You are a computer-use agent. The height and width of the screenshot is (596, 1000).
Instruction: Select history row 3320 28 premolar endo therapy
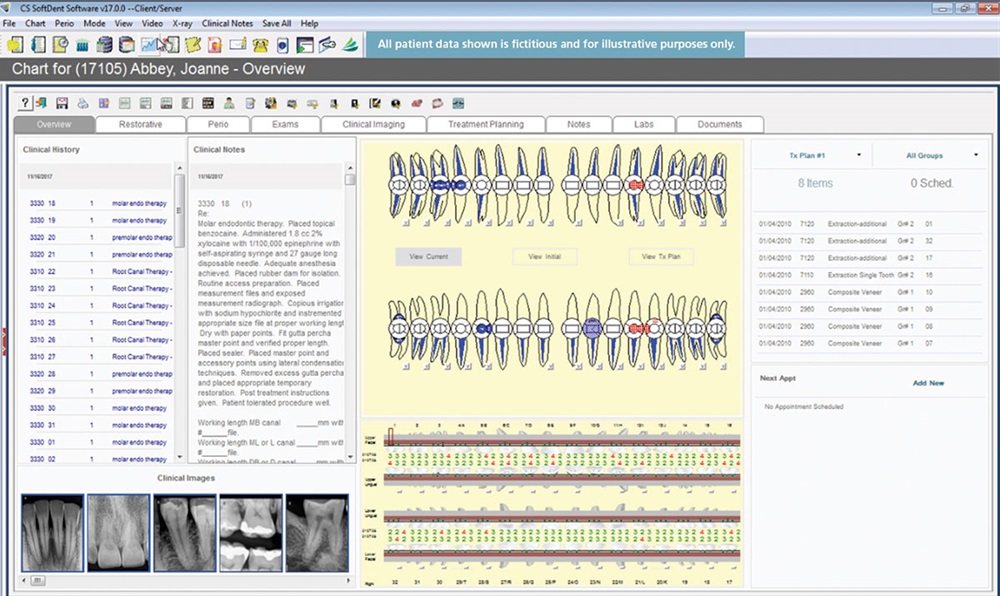coord(98,374)
